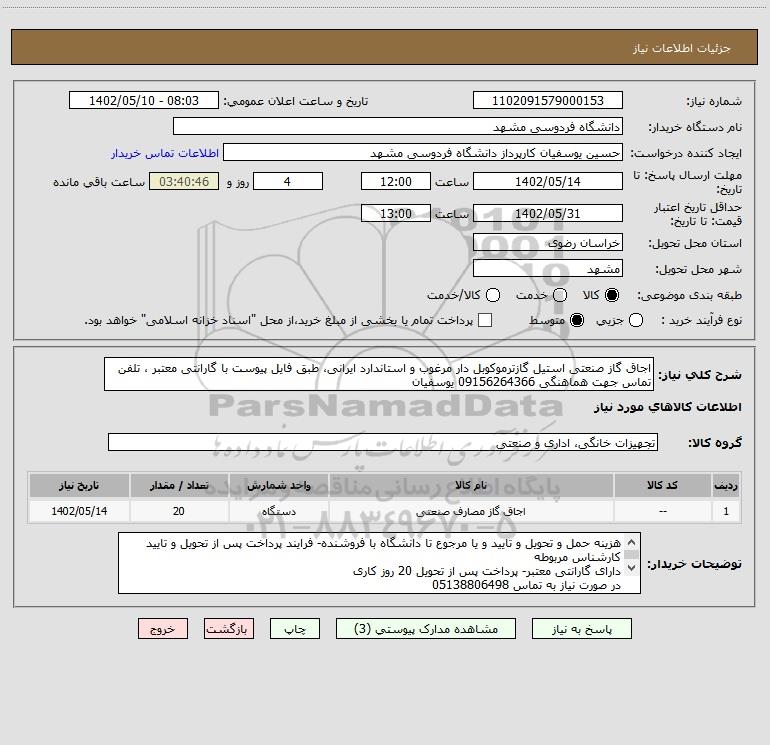Choose the متوسط purchase type radio
This screenshot has width=770, height=745.
577,320
